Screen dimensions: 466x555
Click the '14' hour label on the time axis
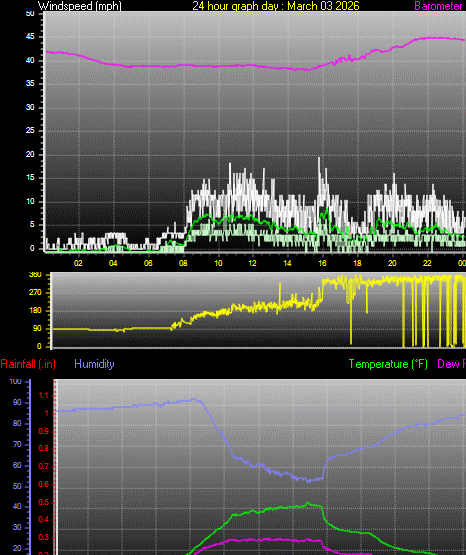click(x=287, y=263)
